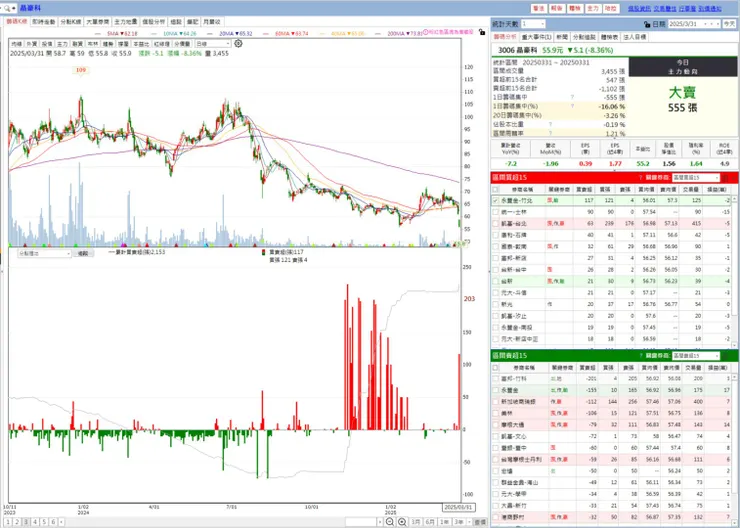Click the buy table's scroll-down arrow
The width and height of the screenshot is (740, 528).
734,346
